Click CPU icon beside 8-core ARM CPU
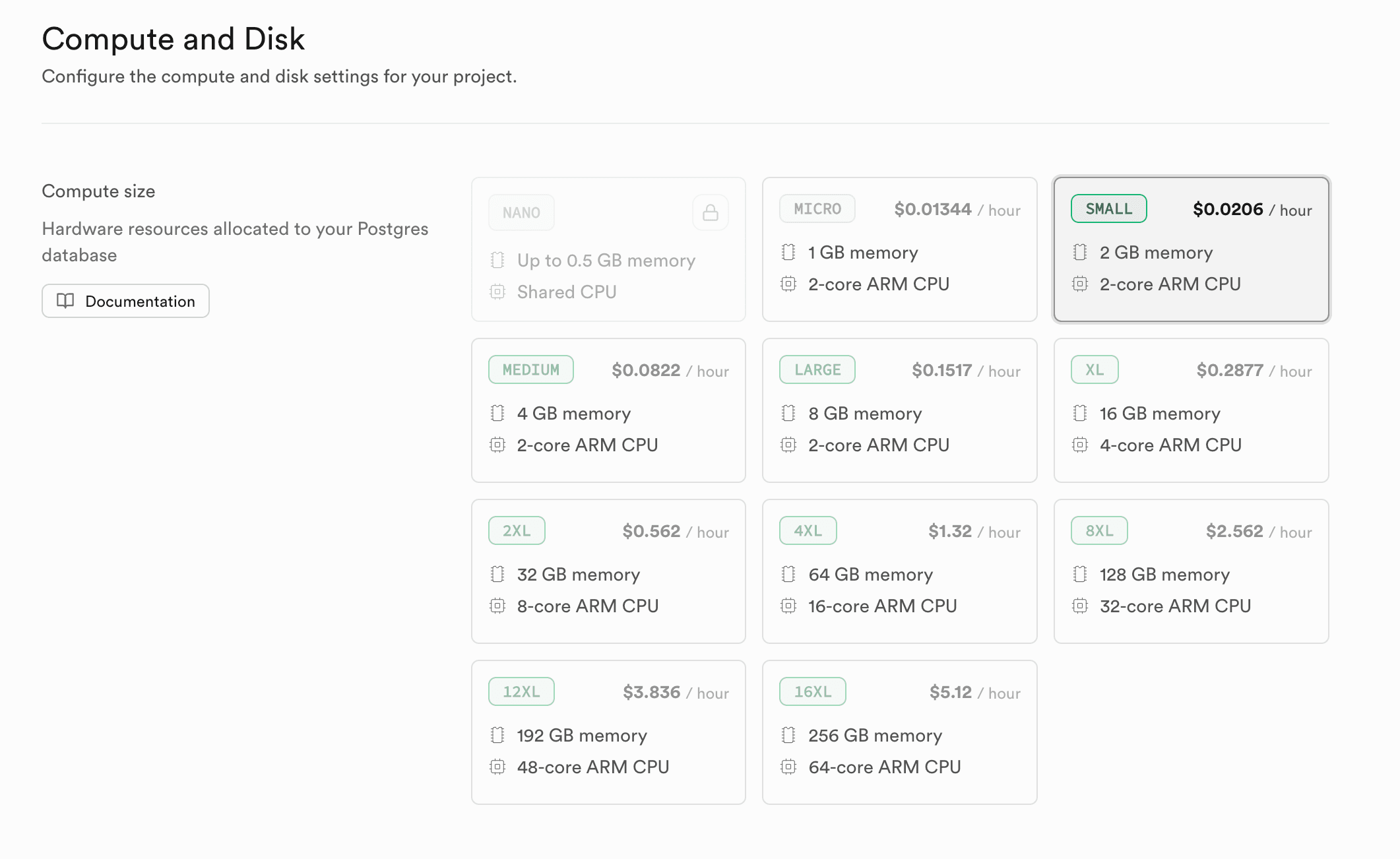1400x859 pixels. pos(497,606)
